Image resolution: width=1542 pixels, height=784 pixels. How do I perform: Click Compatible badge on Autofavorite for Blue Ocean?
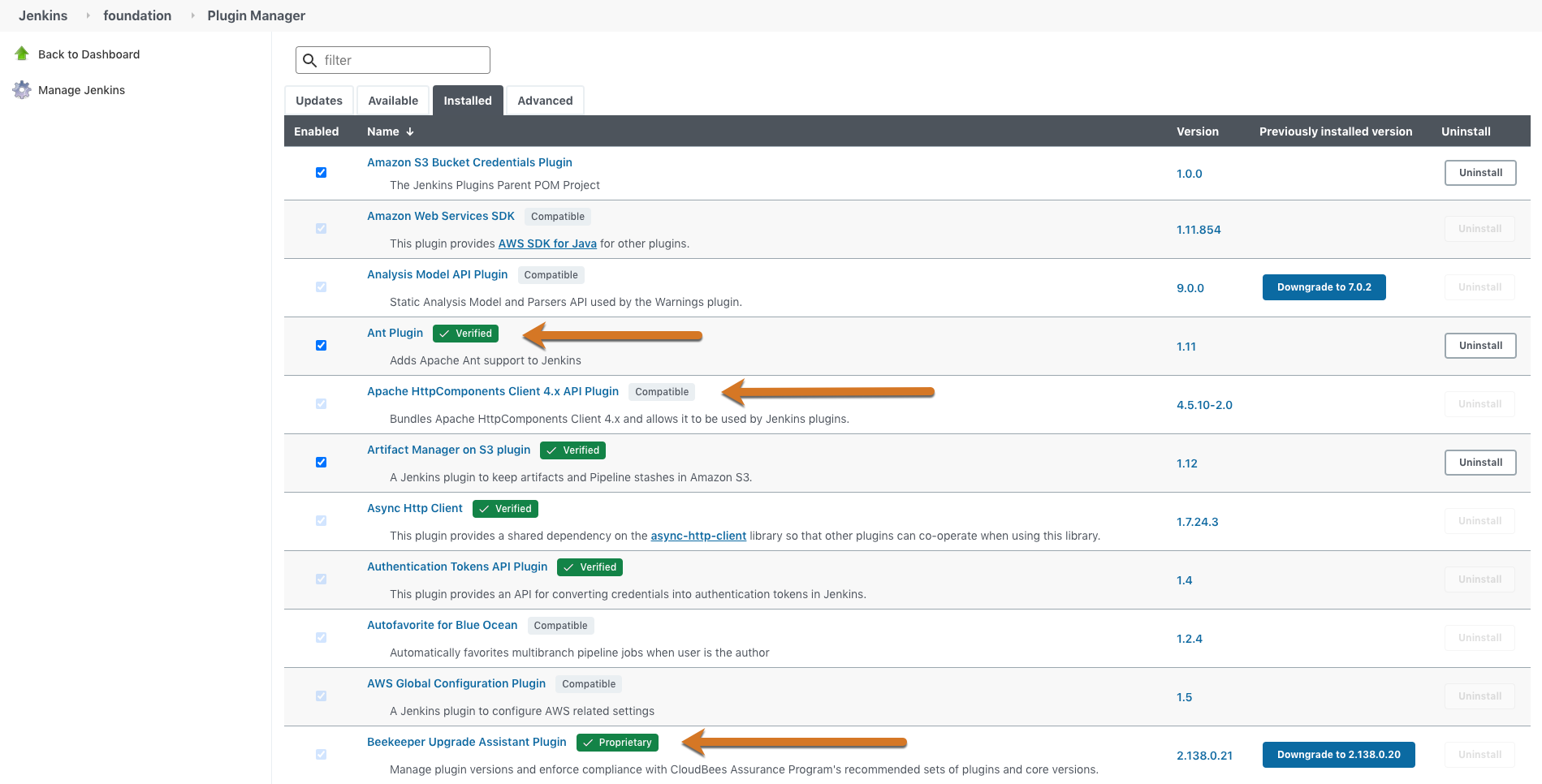[x=561, y=626]
